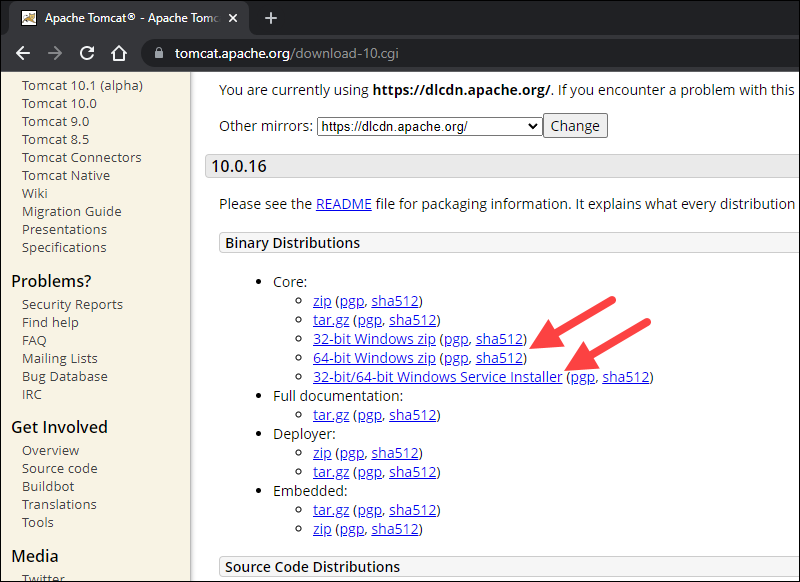
Task: Download the Core zip distribution
Action: click(322, 300)
